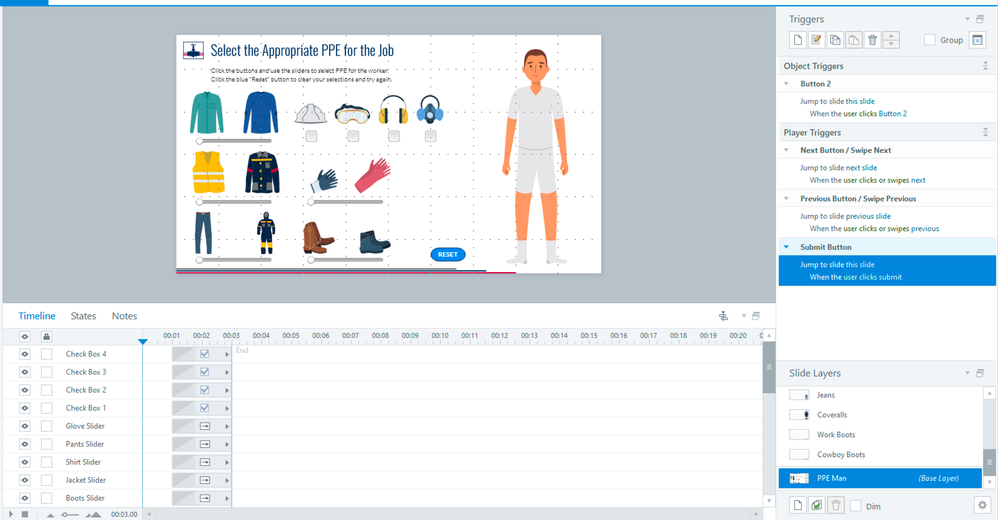The image size is (998, 520).
Task: Open the Triggers panel options dropdown
Action: [967, 19]
